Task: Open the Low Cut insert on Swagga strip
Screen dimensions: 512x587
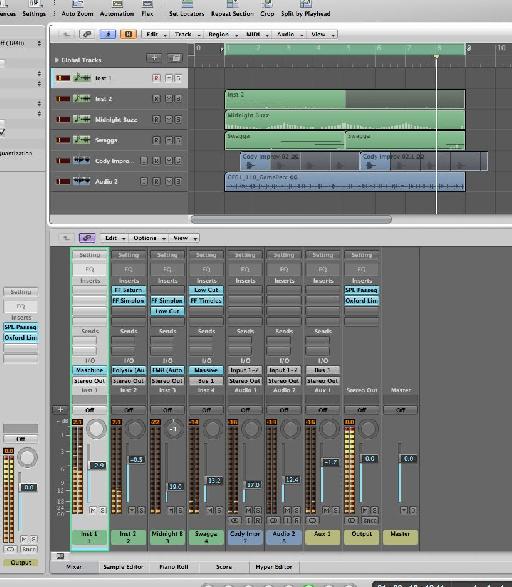Action: pos(206,290)
